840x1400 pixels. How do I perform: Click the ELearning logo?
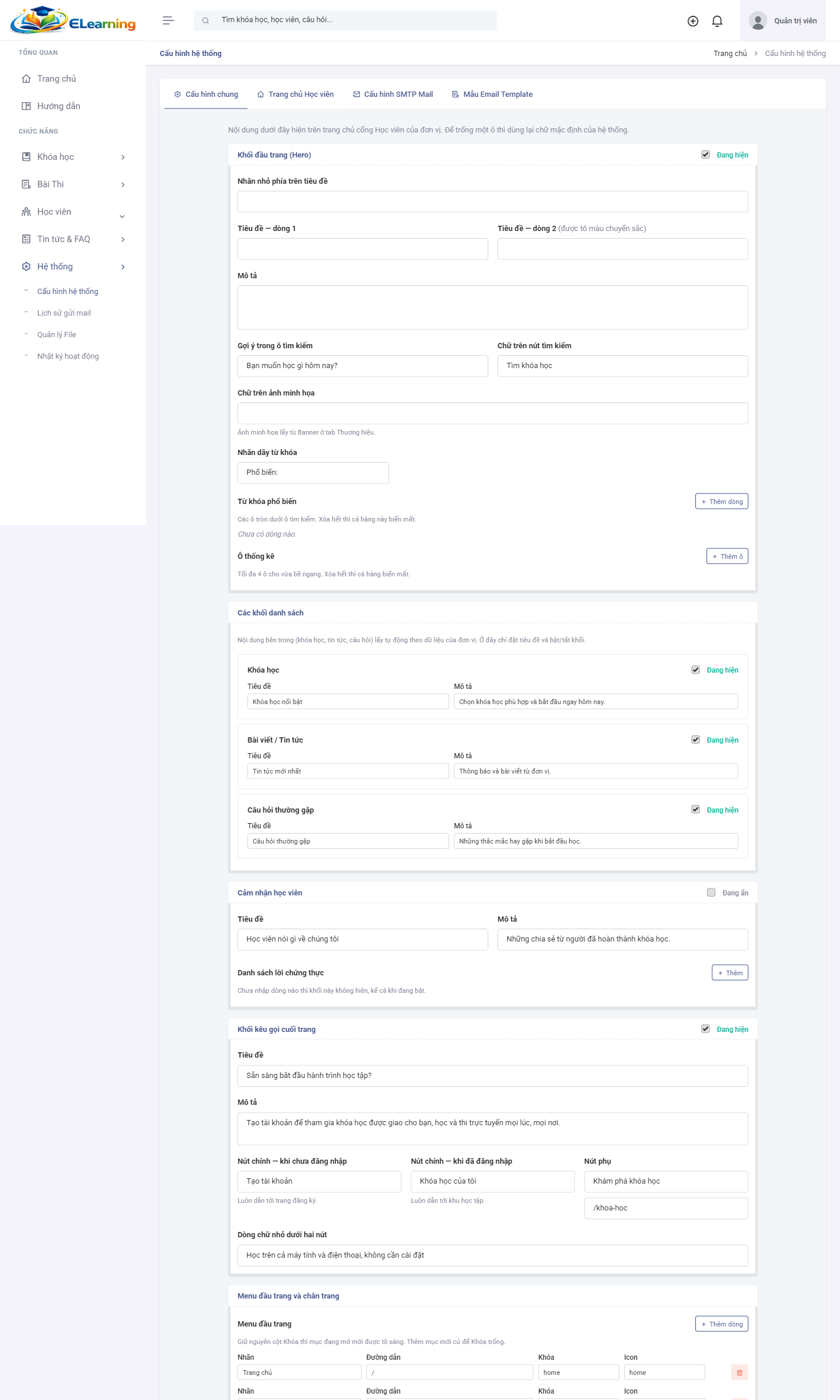pyautogui.click(x=73, y=20)
